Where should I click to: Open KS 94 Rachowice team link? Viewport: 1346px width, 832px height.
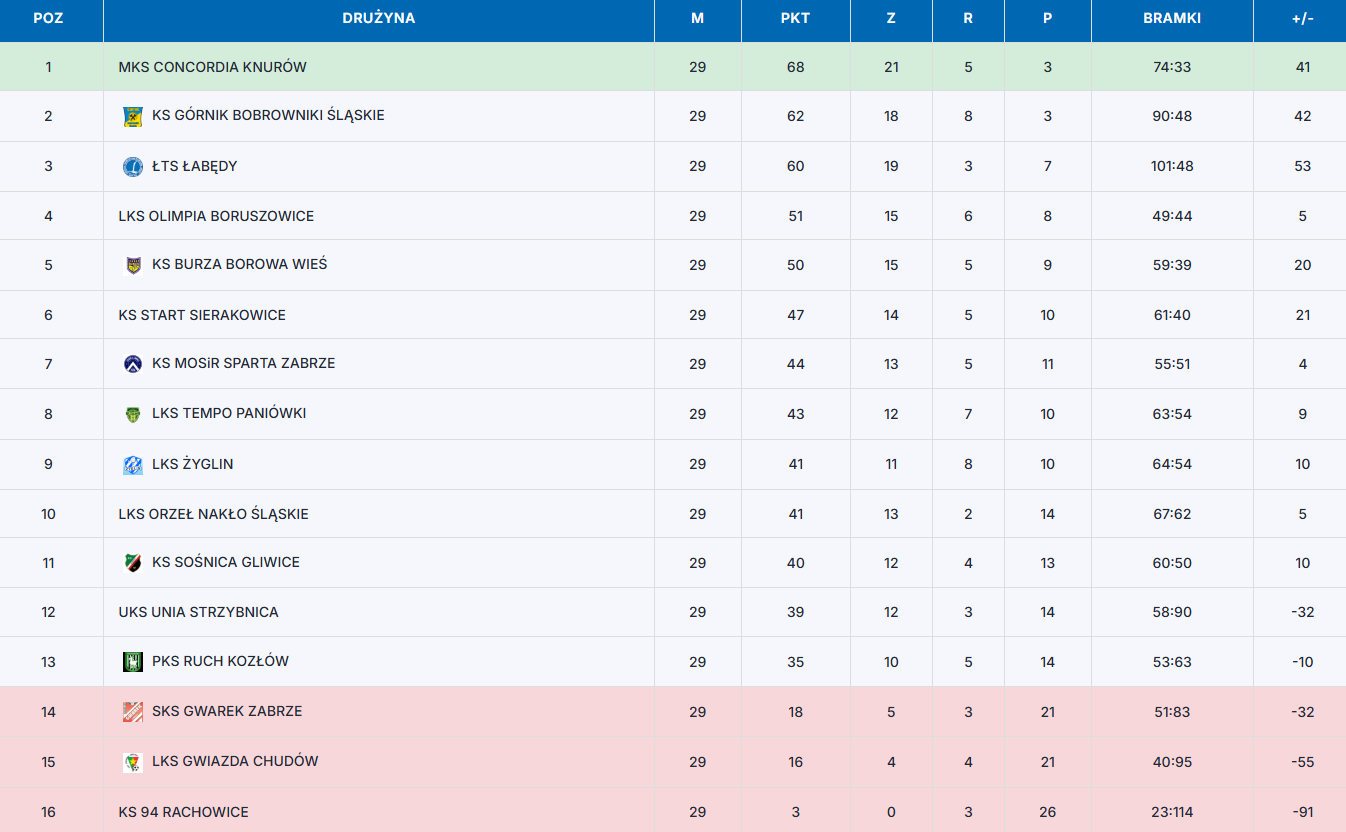click(x=183, y=812)
